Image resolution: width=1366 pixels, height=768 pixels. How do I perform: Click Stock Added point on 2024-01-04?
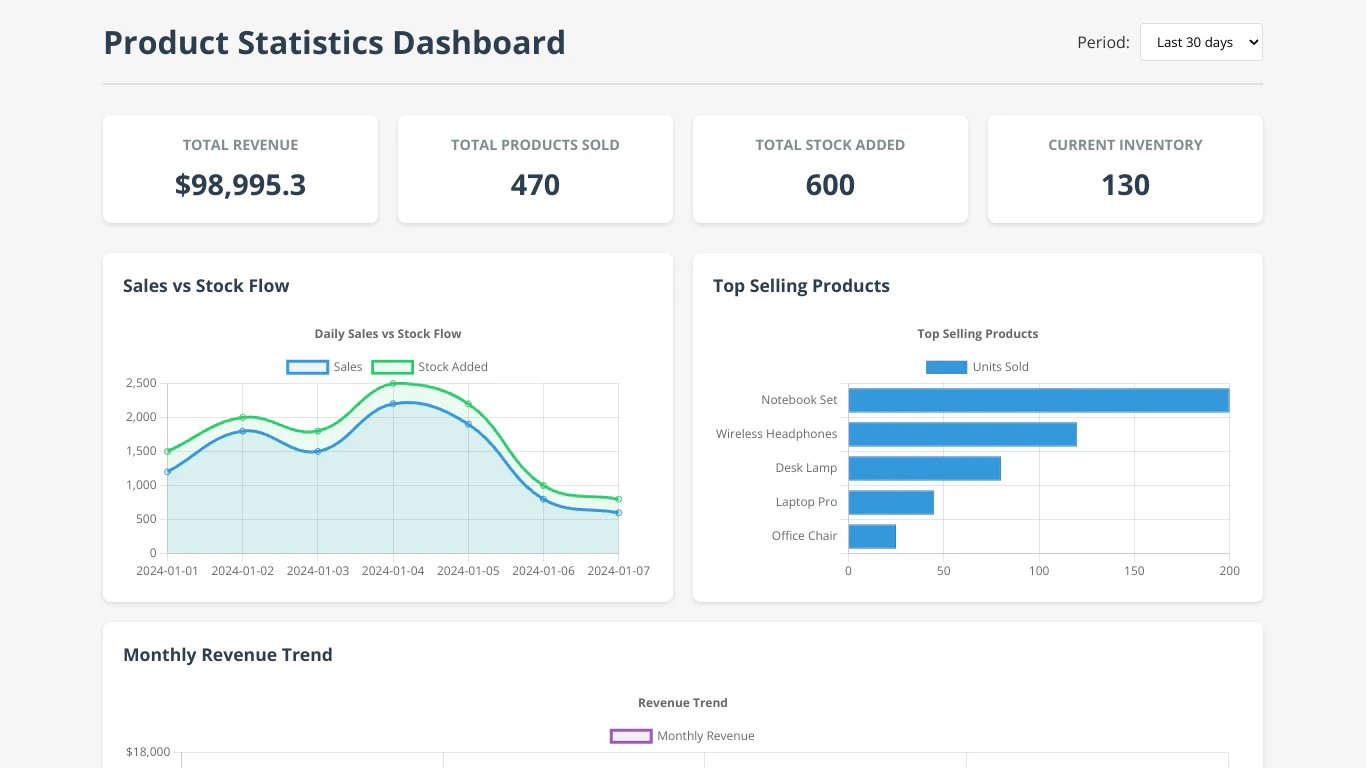[x=393, y=383]
